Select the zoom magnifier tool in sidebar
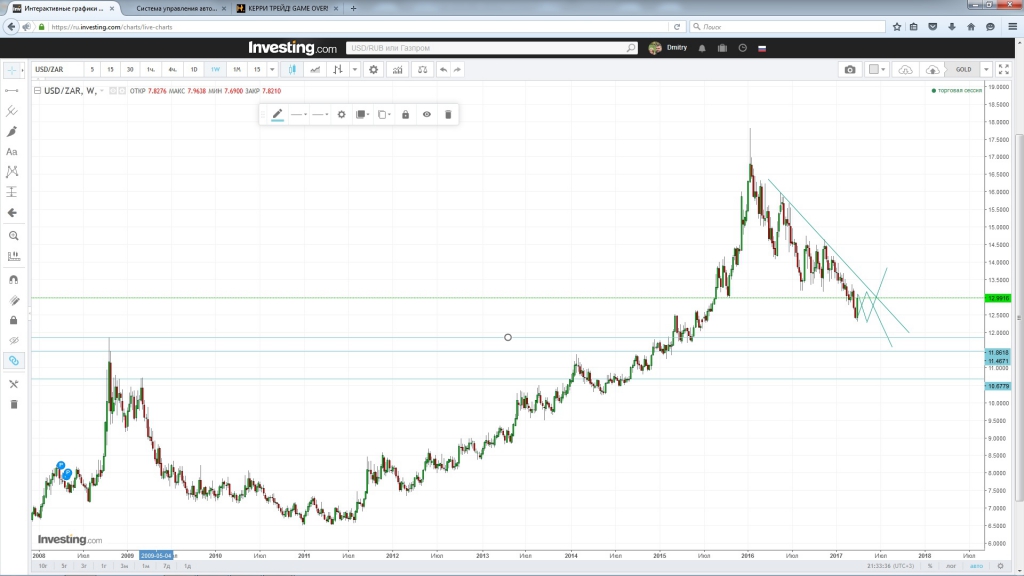The height and width of the screenshot is (576, 1024). pyautogui.click(x=13, y=236)
